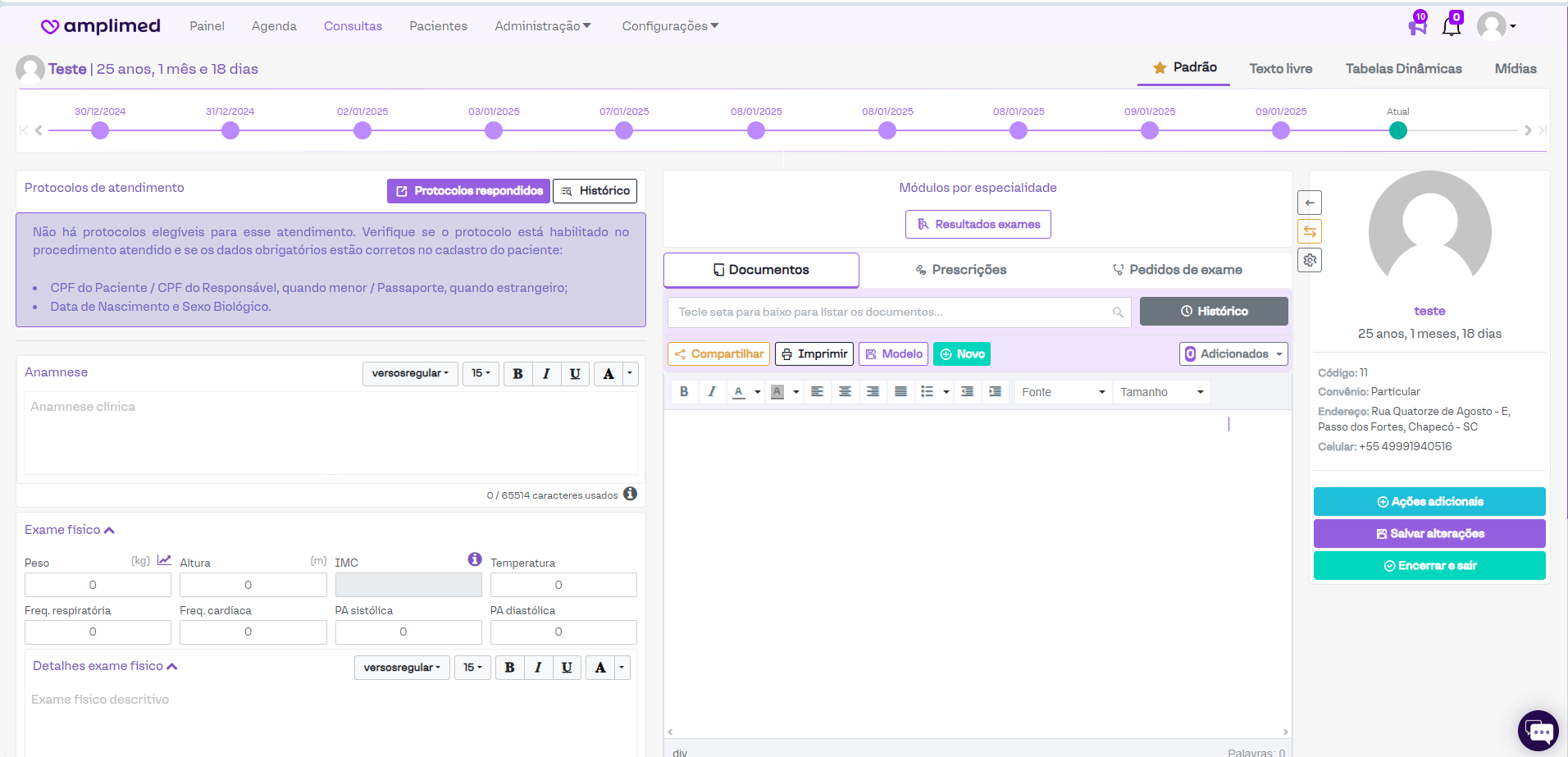The width and height of the screenshot is (1568, 757).
Task: Open the Fonte dropdown in document editor
Action: coord(1063,392)
